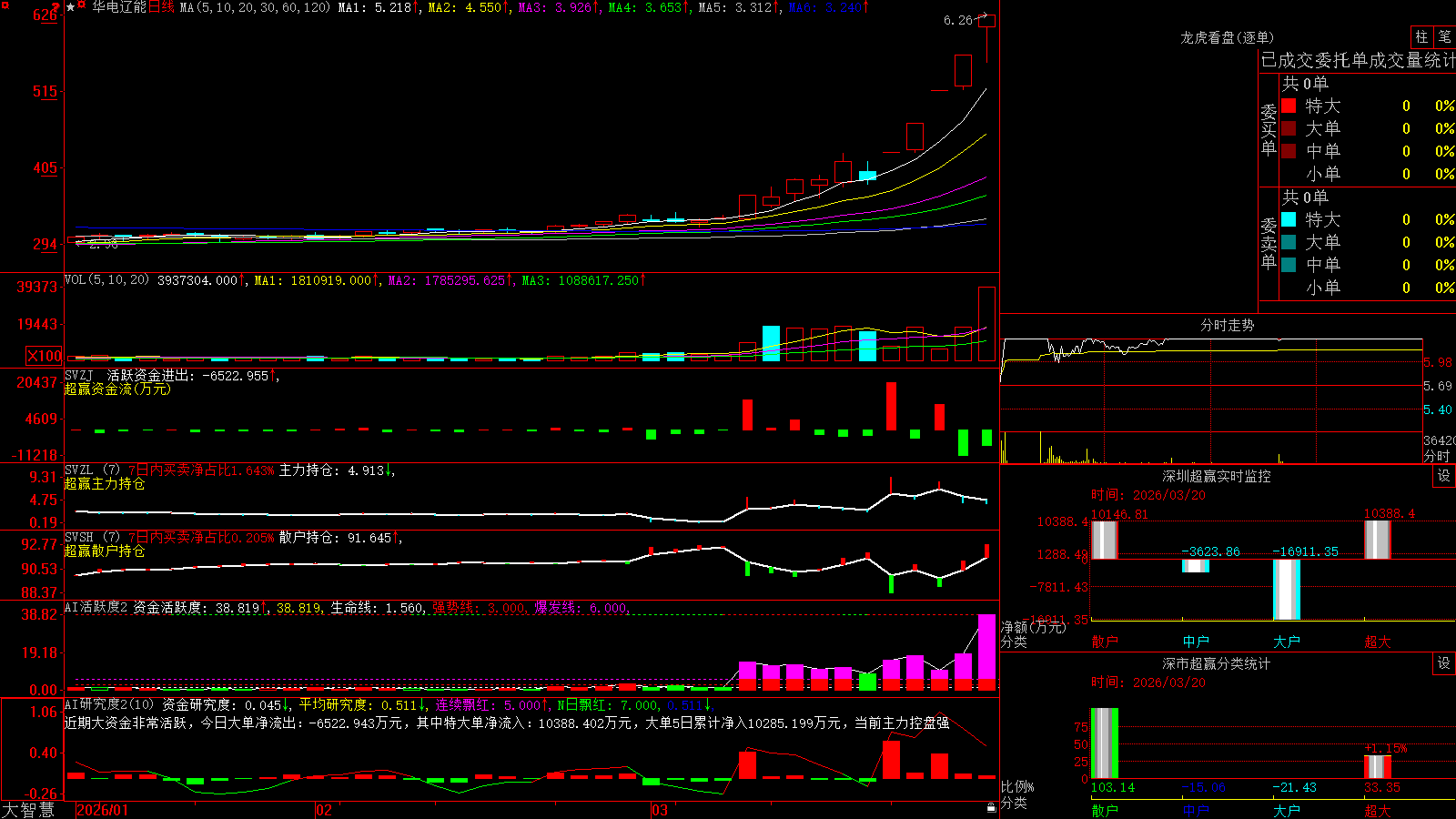Viewport: 1456px width, 819px height.
Task: Click the ×100 volume multiplier box
Action: (x=45, y=356)
